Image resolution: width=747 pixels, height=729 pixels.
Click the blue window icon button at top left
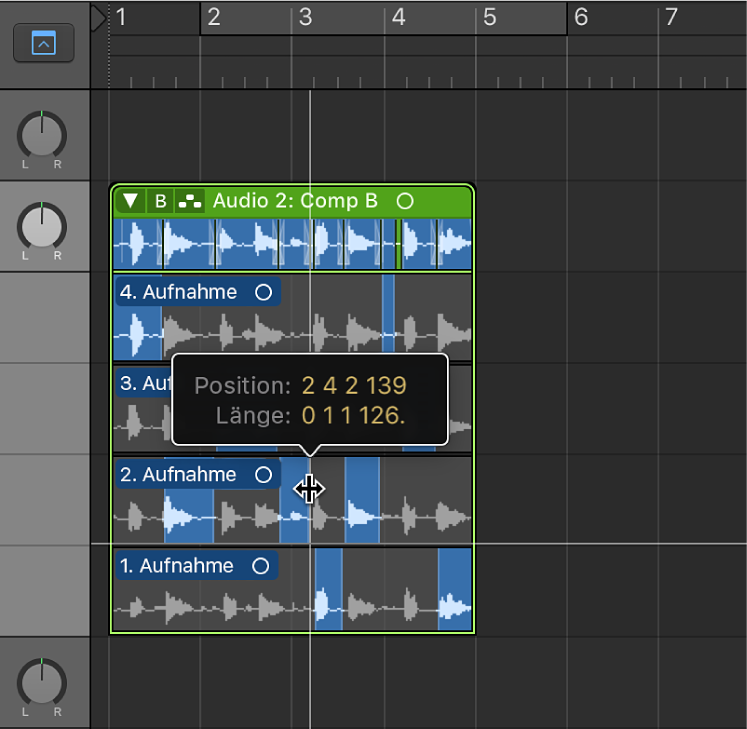(x=44, y=44)
